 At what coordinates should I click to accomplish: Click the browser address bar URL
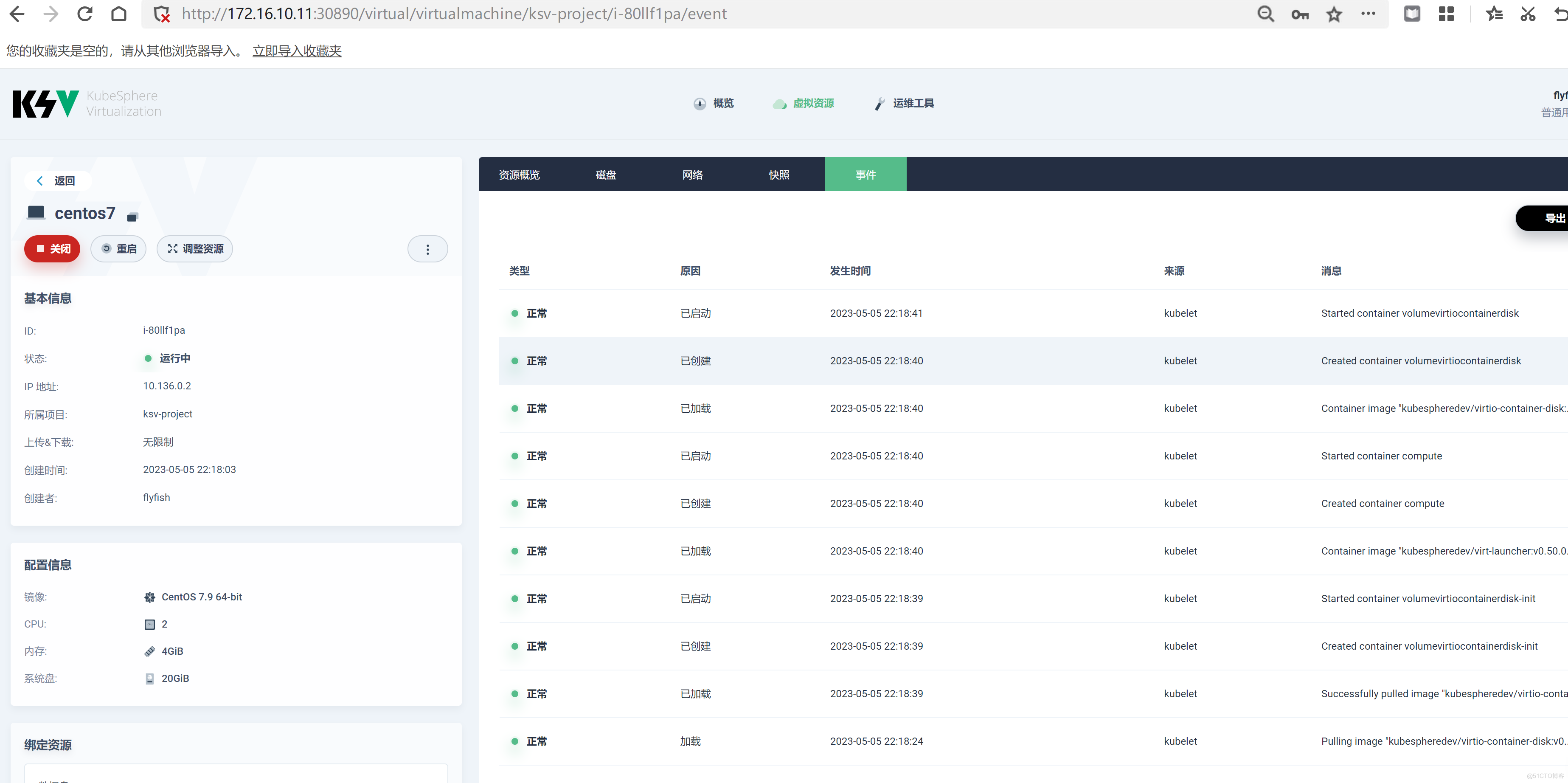pos(454,14)
